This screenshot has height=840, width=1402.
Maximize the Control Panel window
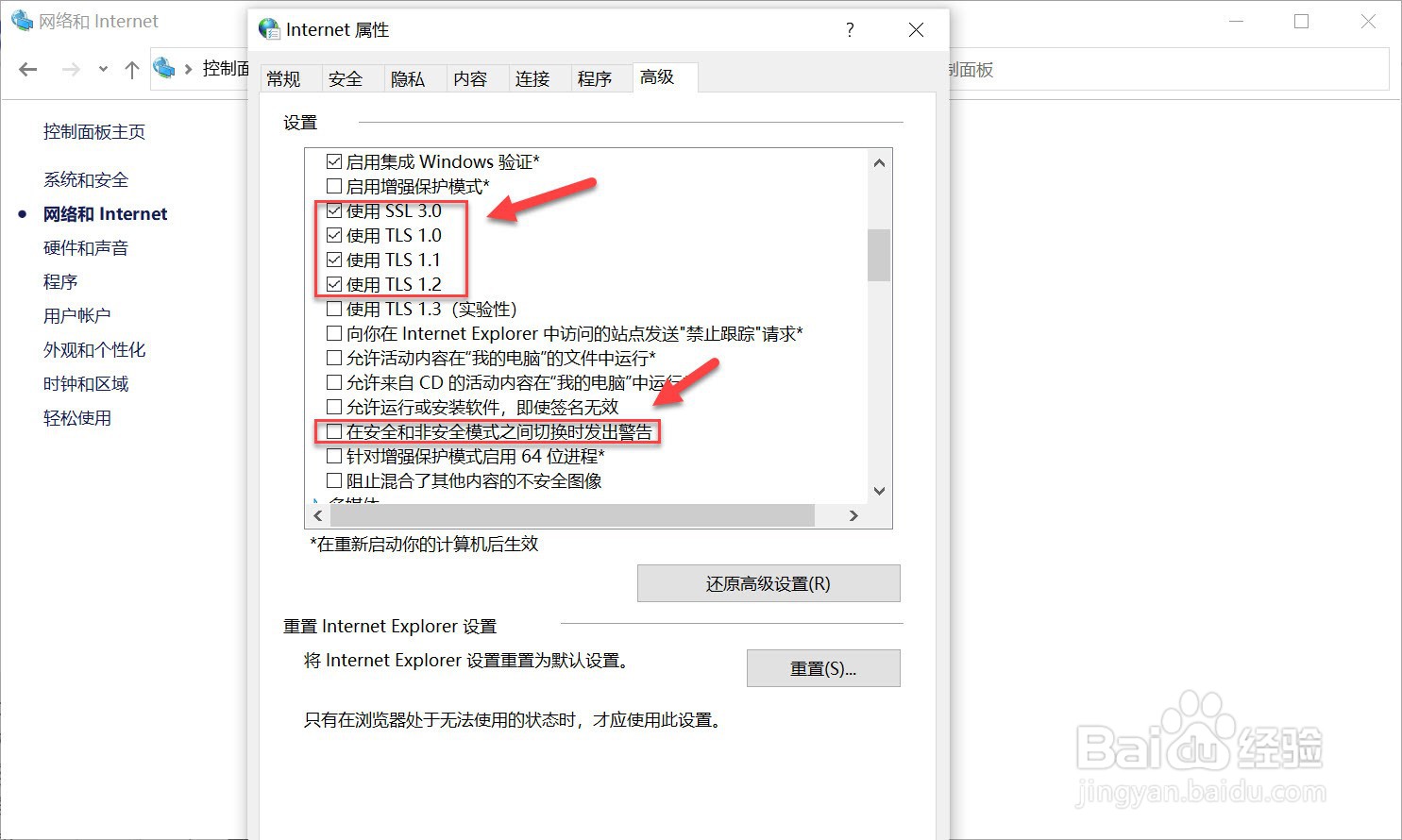tap(1302, 21)
